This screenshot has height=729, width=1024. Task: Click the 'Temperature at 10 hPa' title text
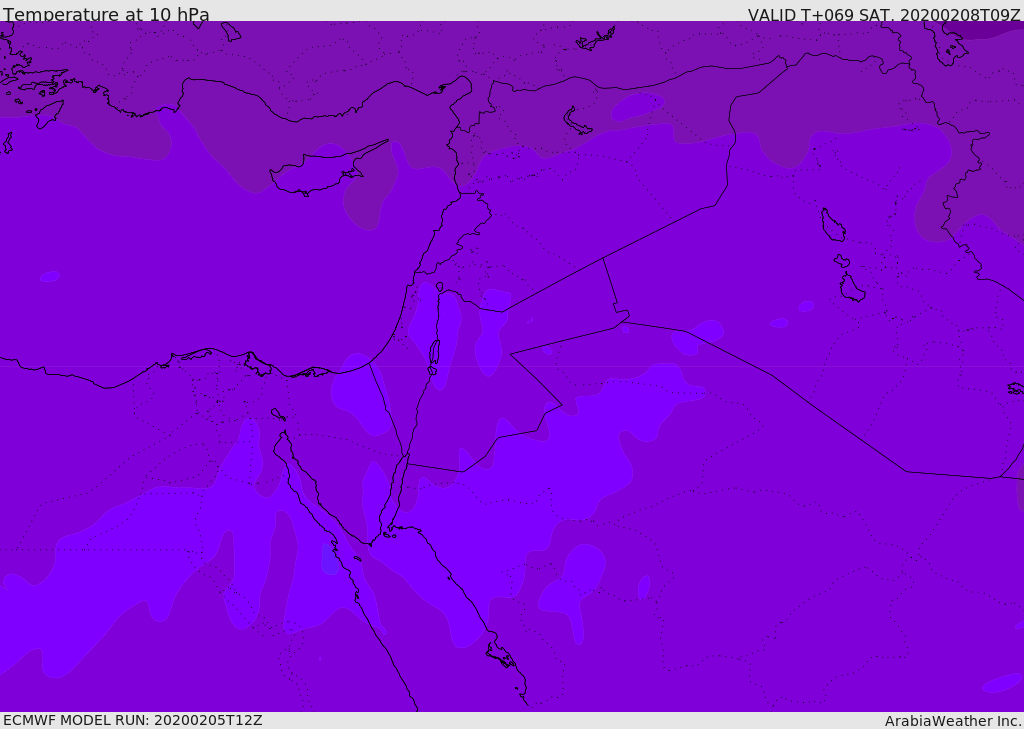pos(106,14)
